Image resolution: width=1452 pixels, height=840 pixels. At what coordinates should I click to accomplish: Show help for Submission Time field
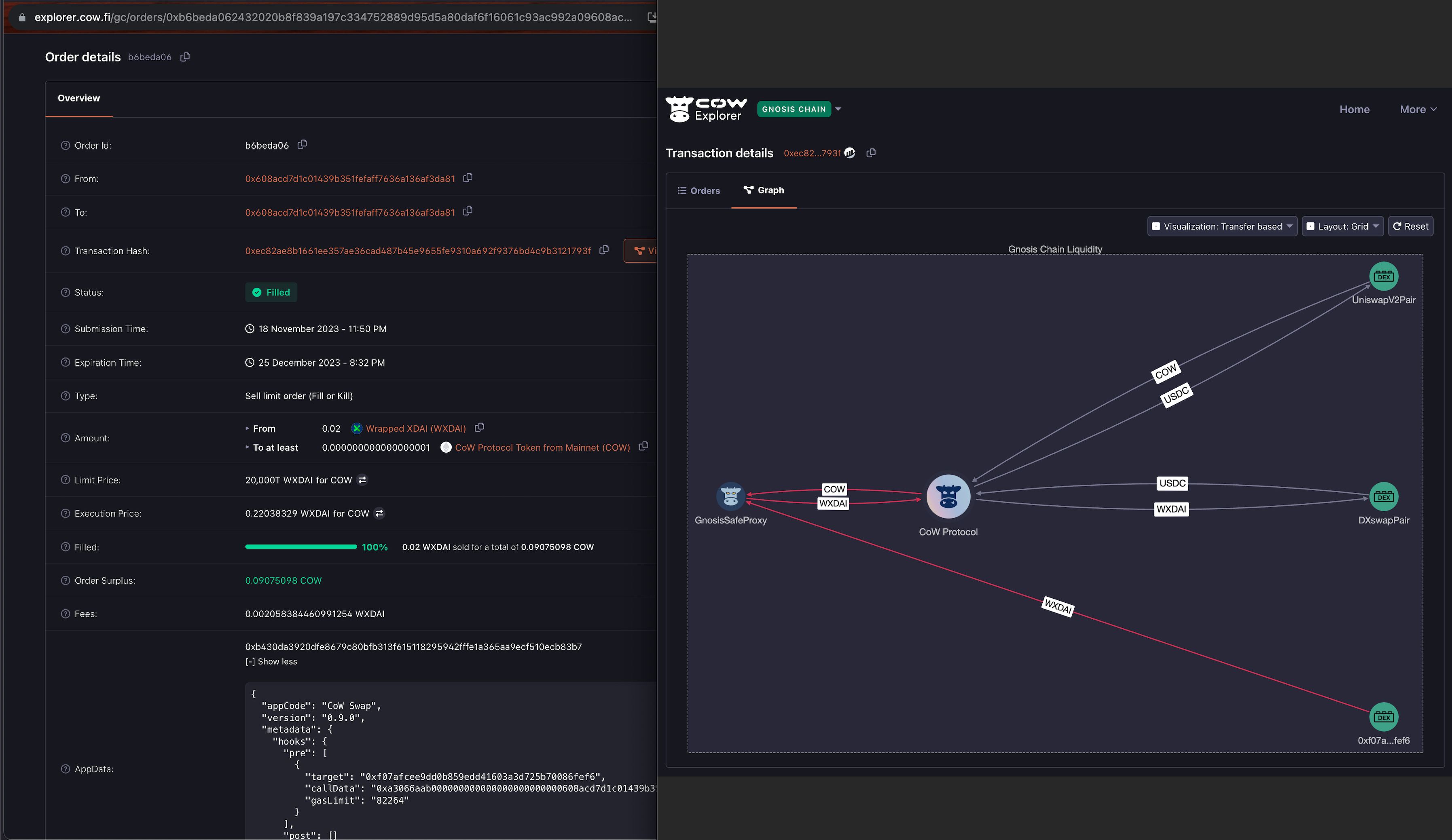tap(65, 328)
